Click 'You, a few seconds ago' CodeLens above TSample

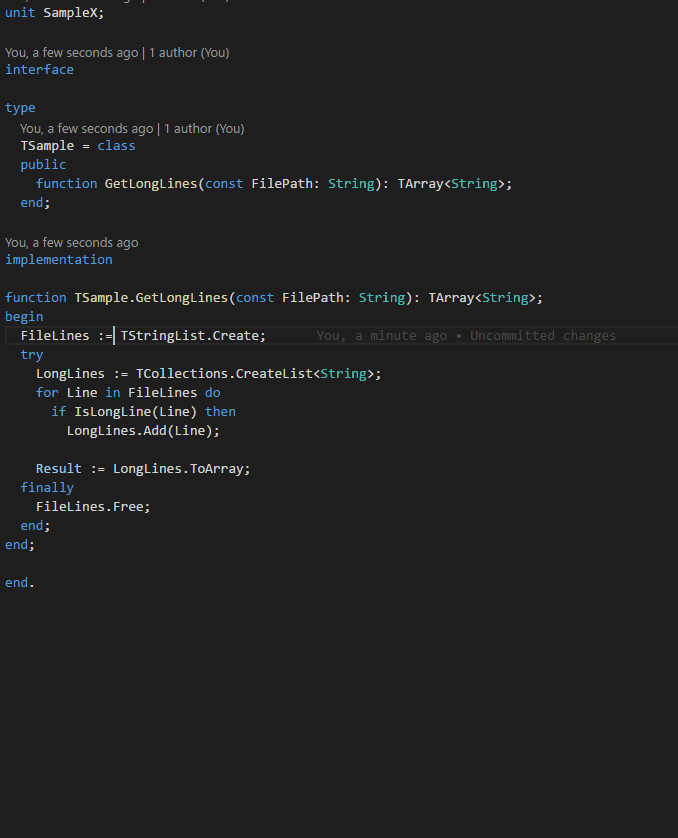(87, 128)
